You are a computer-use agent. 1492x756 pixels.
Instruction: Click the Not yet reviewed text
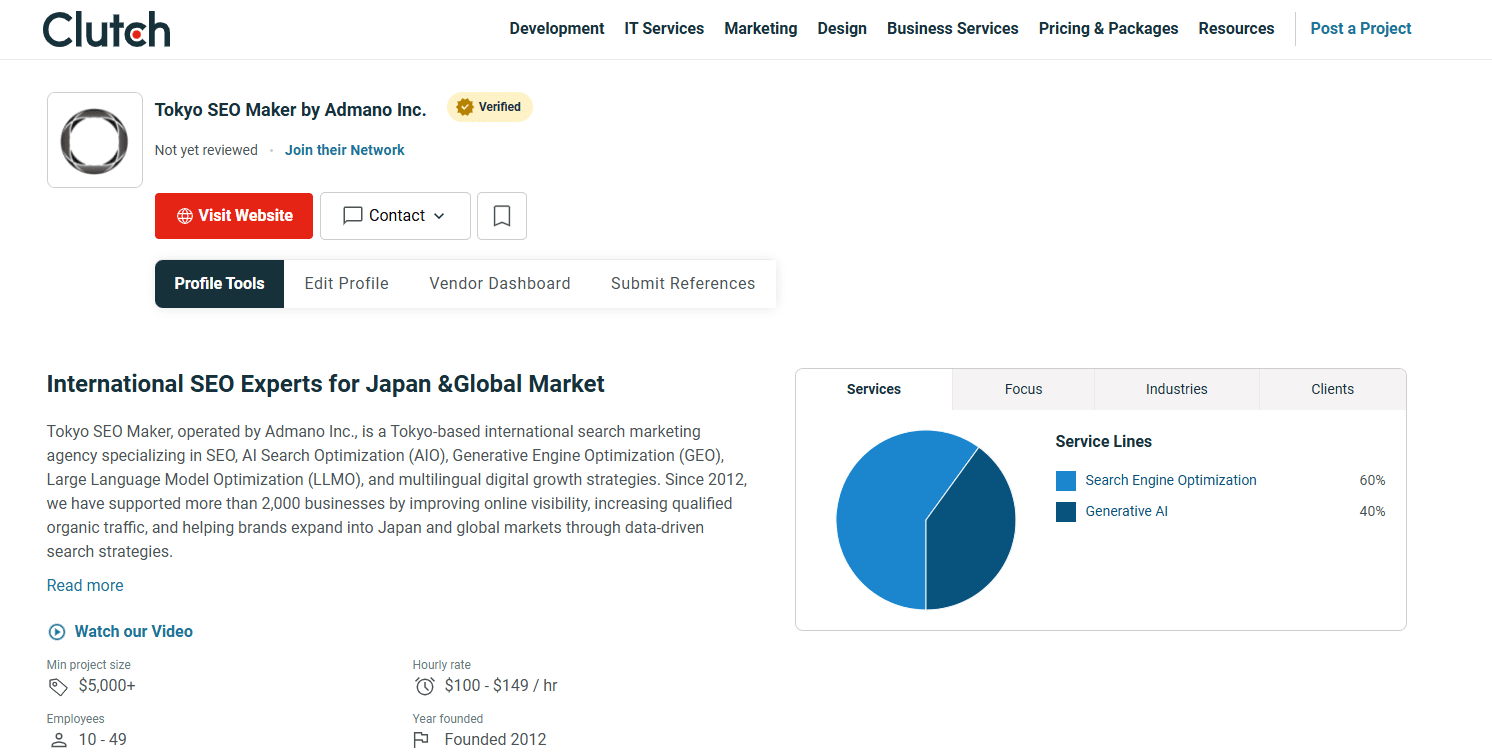(x=206, y=150)
